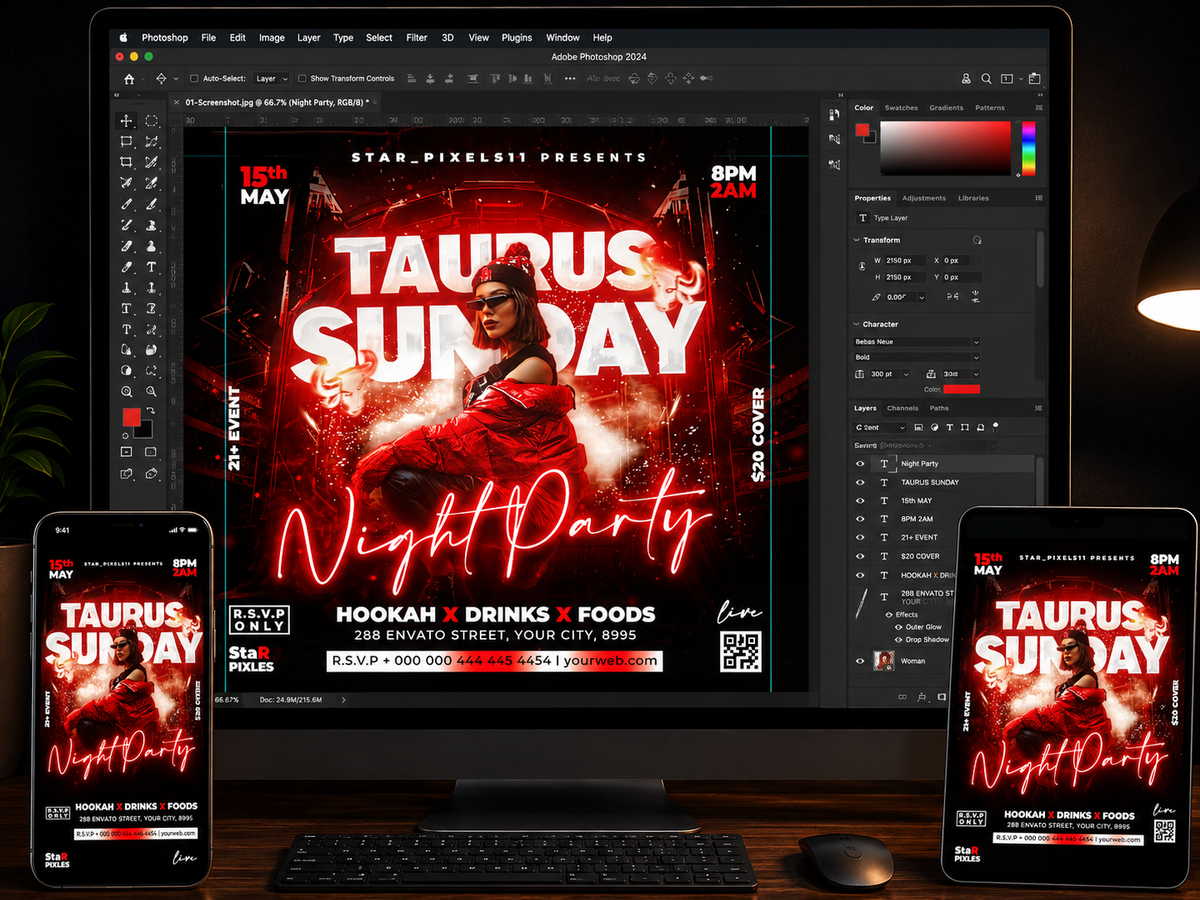
Task: Open the File menu
Action: tap(208, 37)
